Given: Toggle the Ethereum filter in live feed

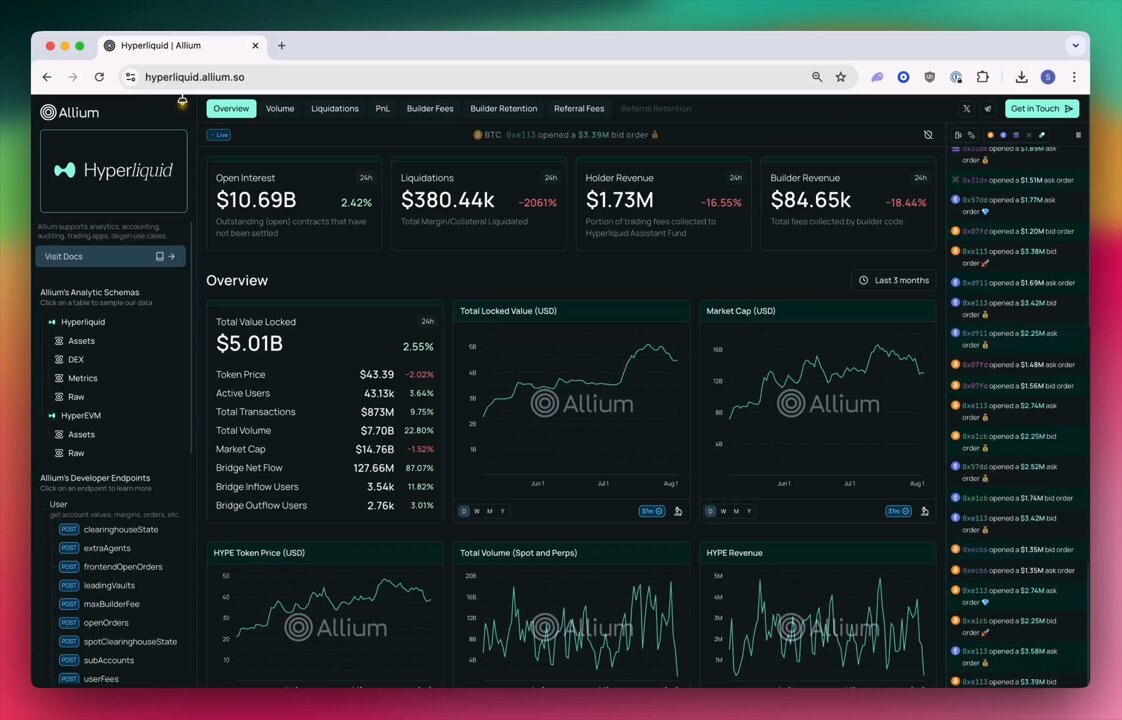Looking at the screenshot, I should 1003,135.
